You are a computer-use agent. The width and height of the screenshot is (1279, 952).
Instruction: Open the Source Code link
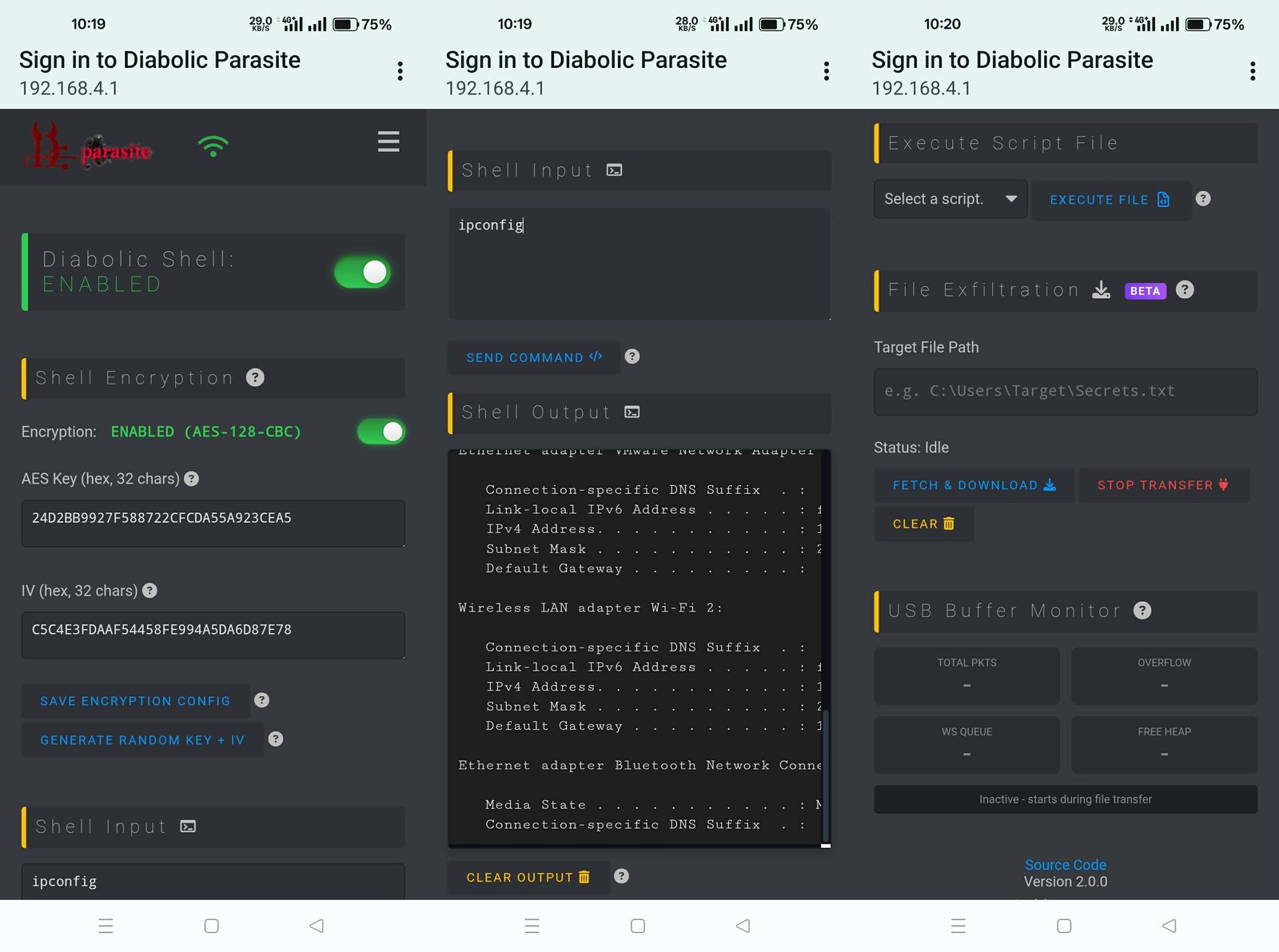point(1066,865)
